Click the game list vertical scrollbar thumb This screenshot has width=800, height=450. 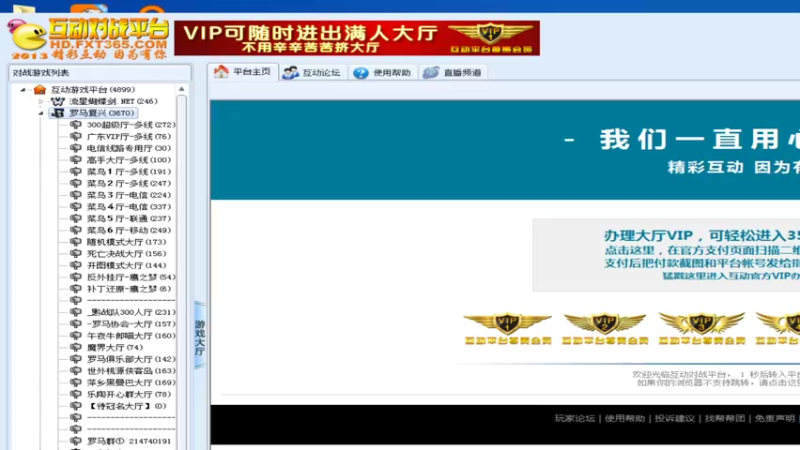182,273
